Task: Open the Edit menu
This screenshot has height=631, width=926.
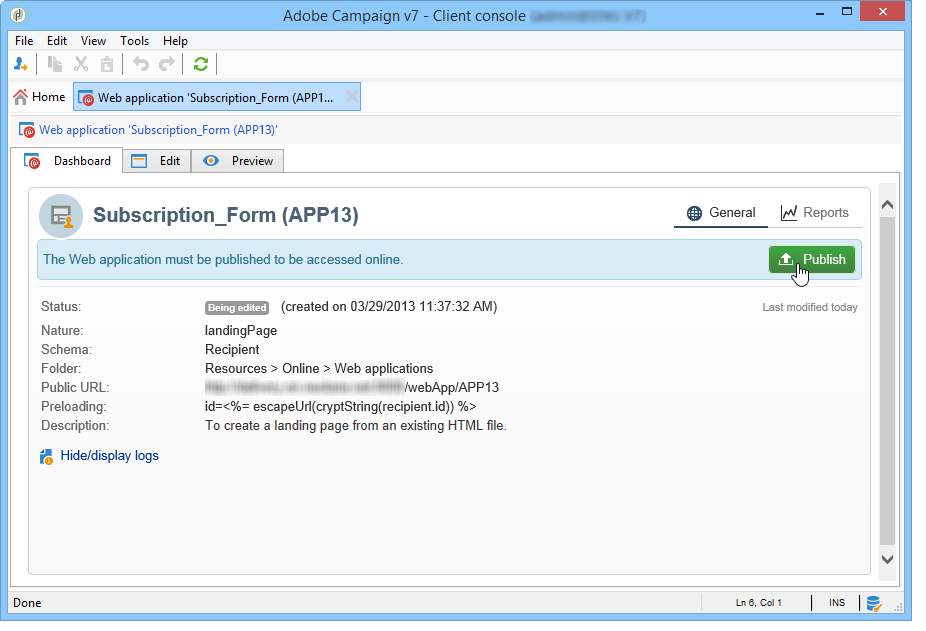Action: [x=57, y=41]
